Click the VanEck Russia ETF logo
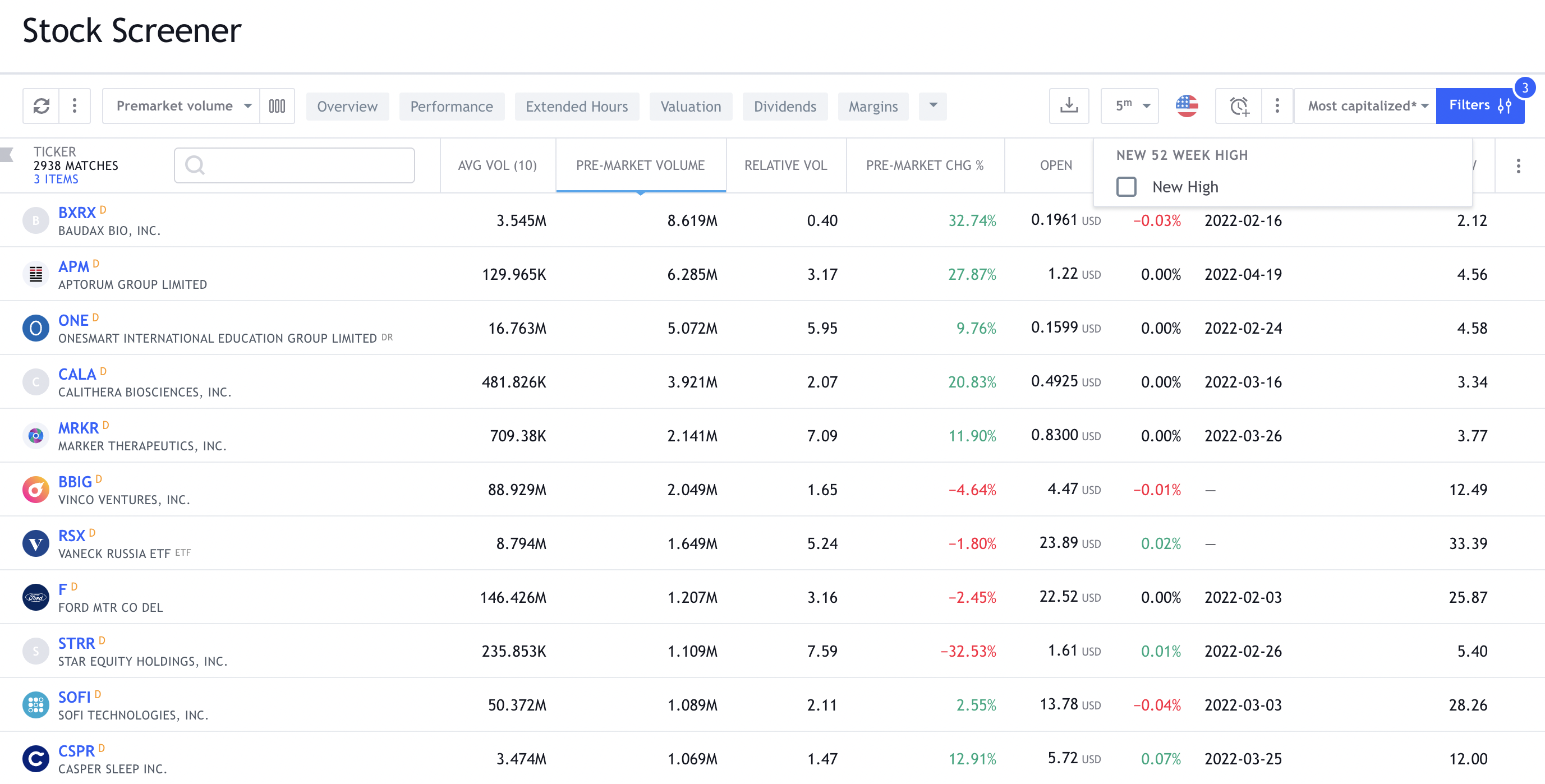The image size is (1545, 784). 35,543
